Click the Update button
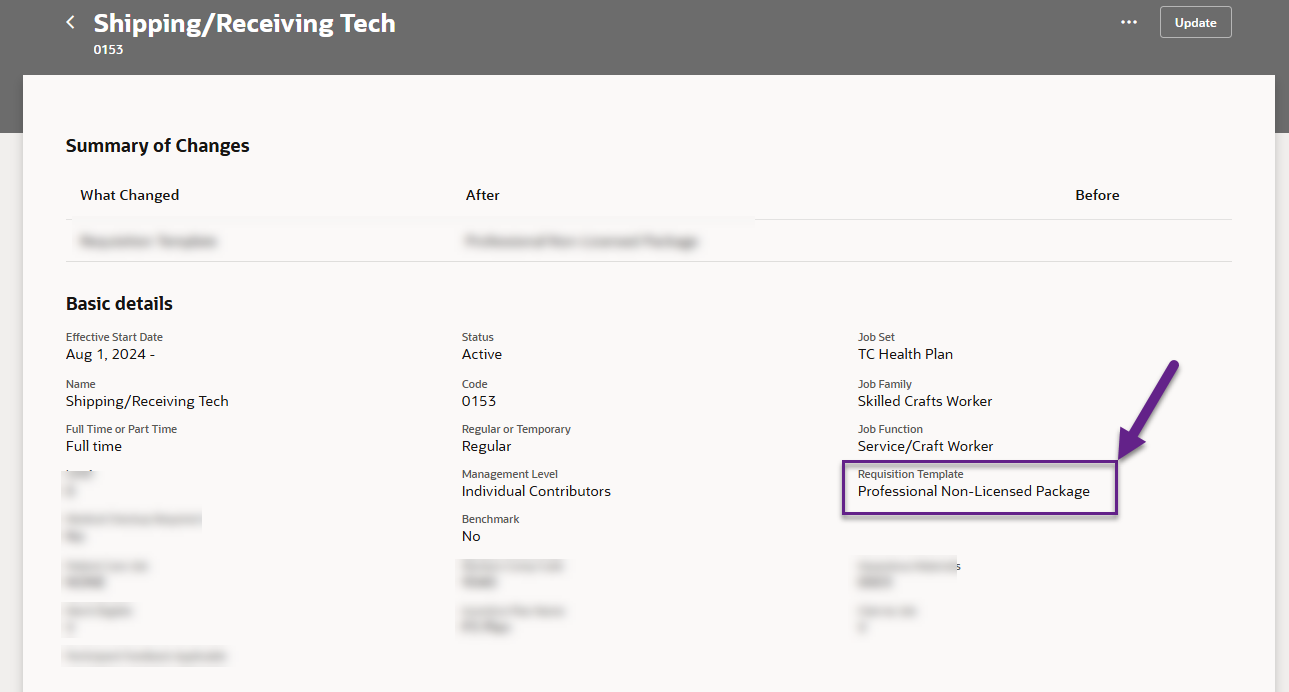 [x=1195, y=22]
